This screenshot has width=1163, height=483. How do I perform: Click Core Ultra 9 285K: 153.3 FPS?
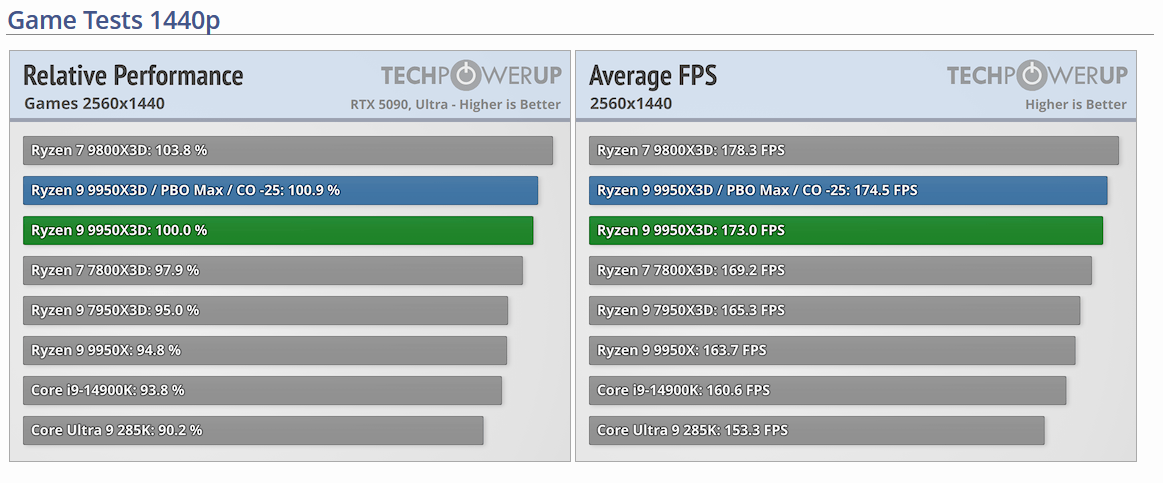pos(817,431)
